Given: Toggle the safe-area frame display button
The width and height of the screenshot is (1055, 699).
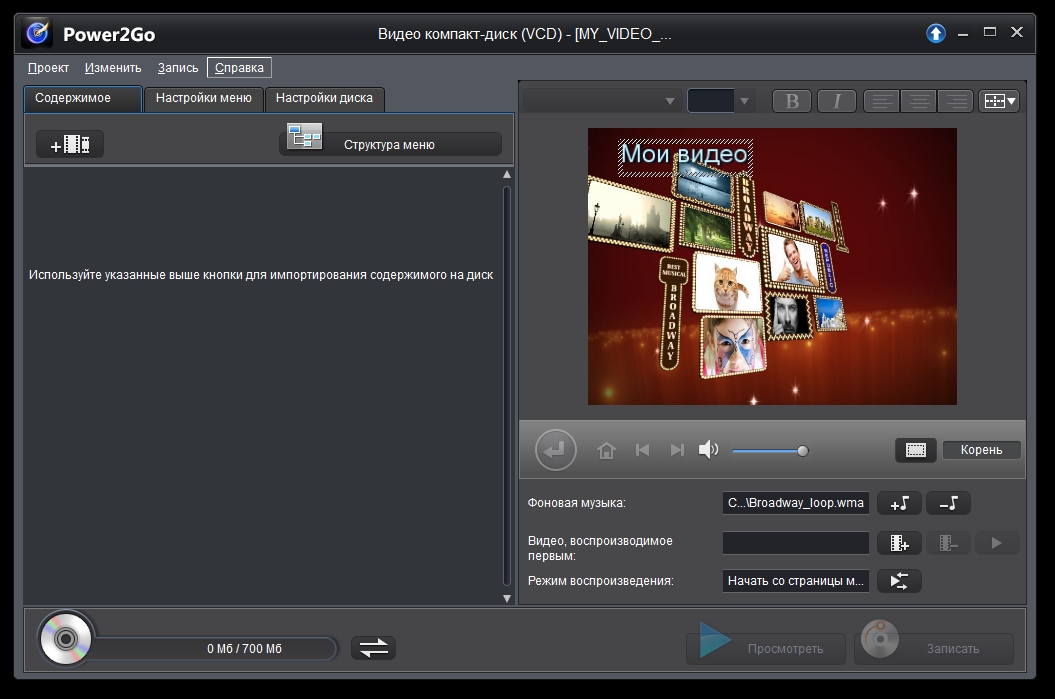Looking at the screenshot, I should (x=915, y=450).
